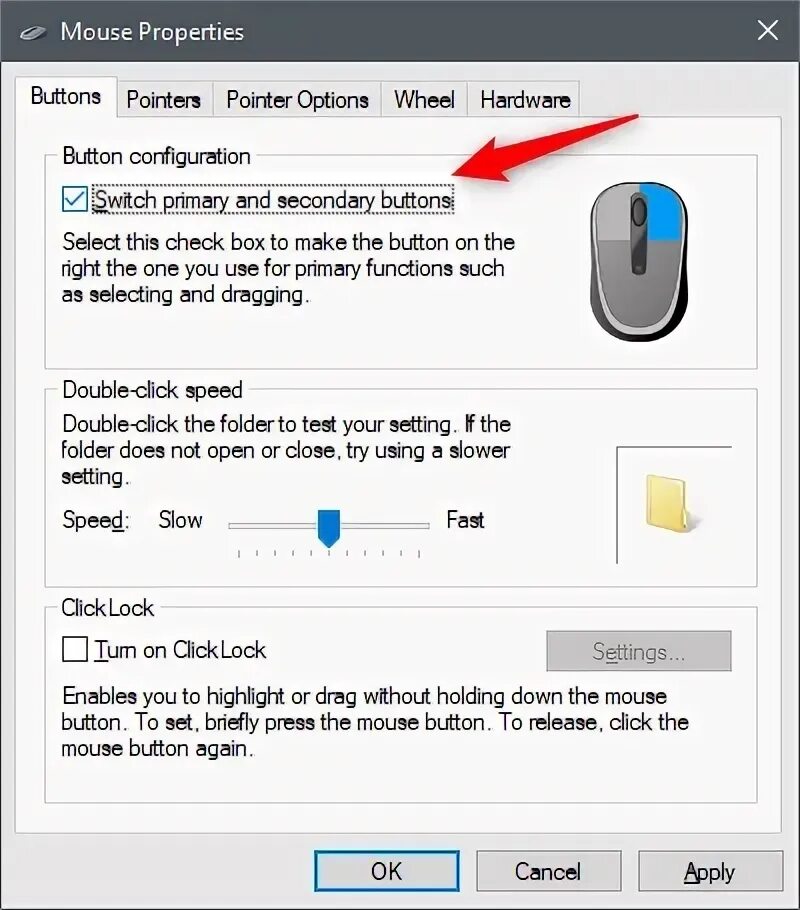
Task: Click the yellow test folder icon
Action: pos(668,503)
